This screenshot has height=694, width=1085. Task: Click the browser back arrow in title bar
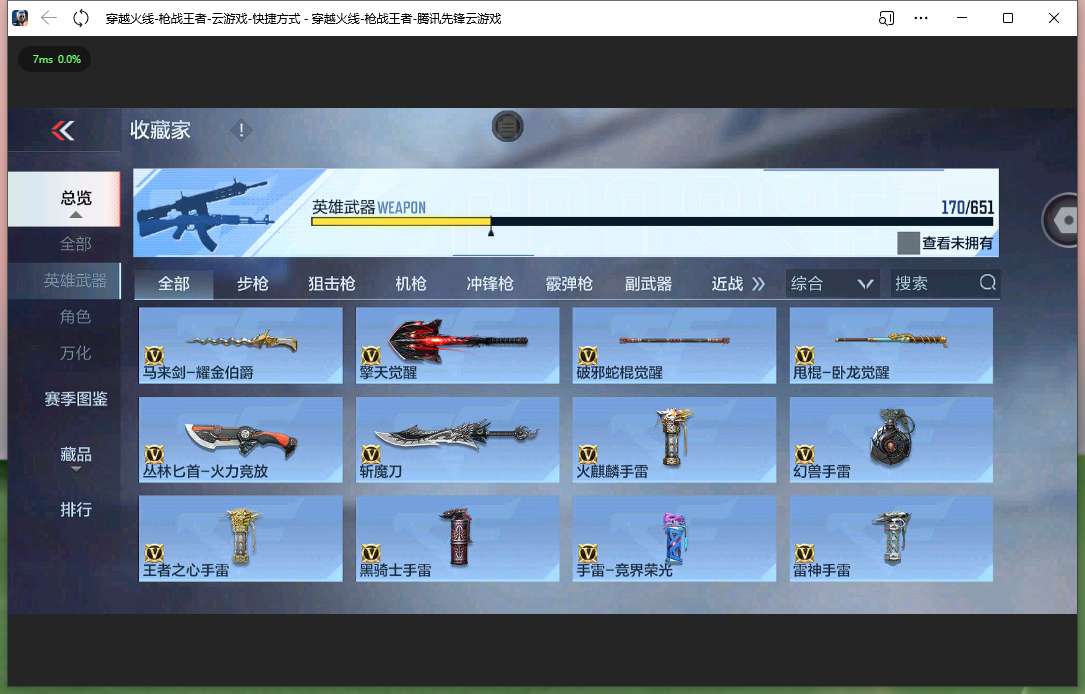pyautogui.click(x=48, y=18)
